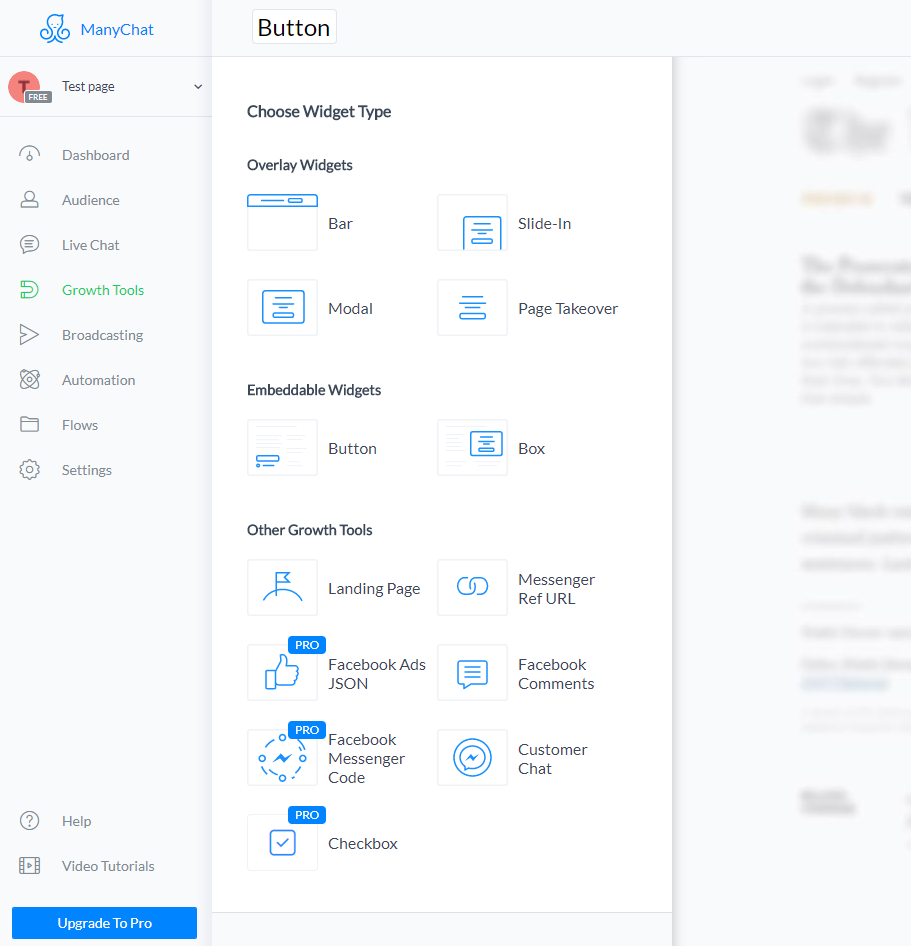Click the Checkbox tool label
Screen dimensions: 911x946
(363, 843)
